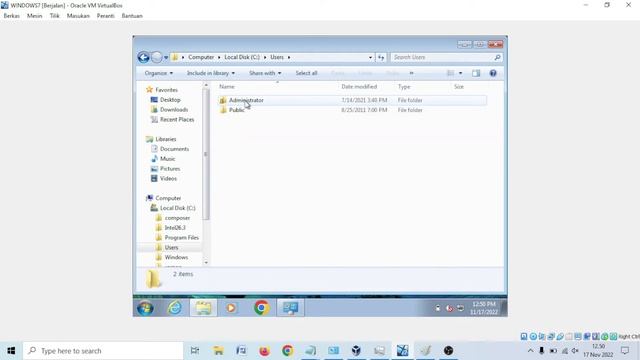
Task: Click the refresh icon beside address bar
Action: 381,57
